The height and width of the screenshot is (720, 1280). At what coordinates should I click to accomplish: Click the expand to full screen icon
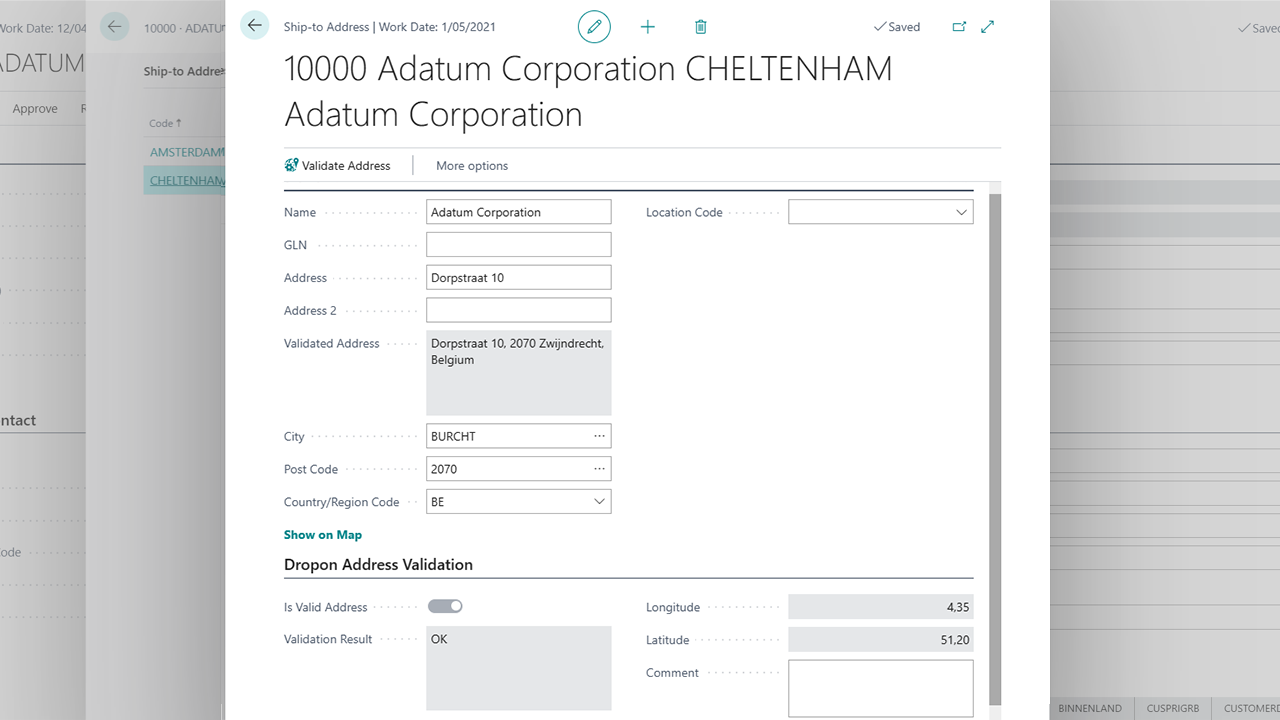click(x=988, y=27)
